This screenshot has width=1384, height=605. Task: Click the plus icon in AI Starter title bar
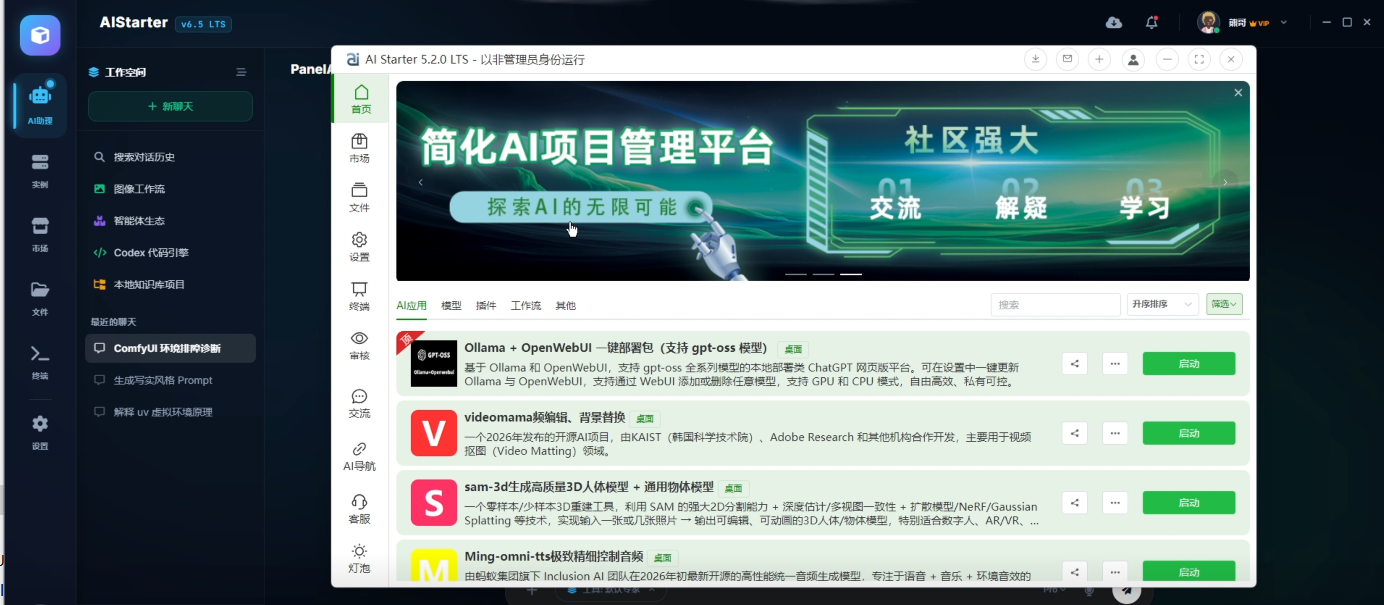pos(1100,59)
